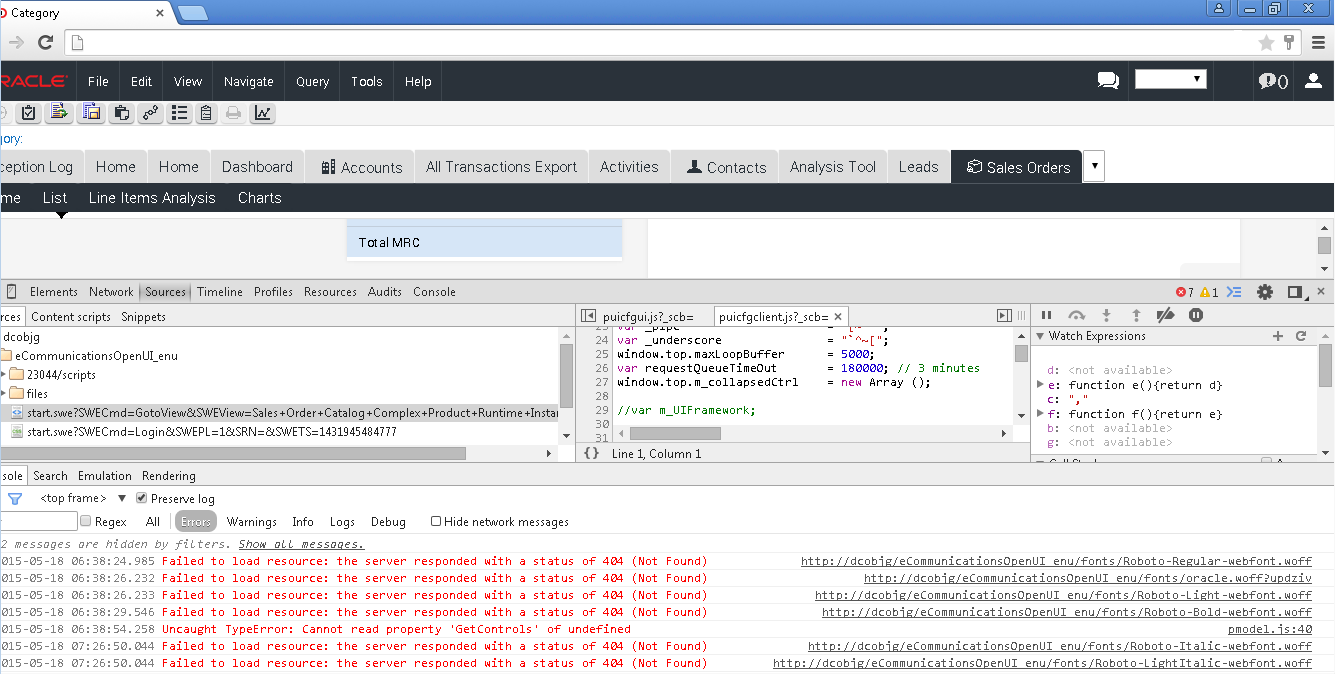Open the Network DevTools tab
Image resolution: width=1335 pixels, height=674 pixels.
pos(111,292)
